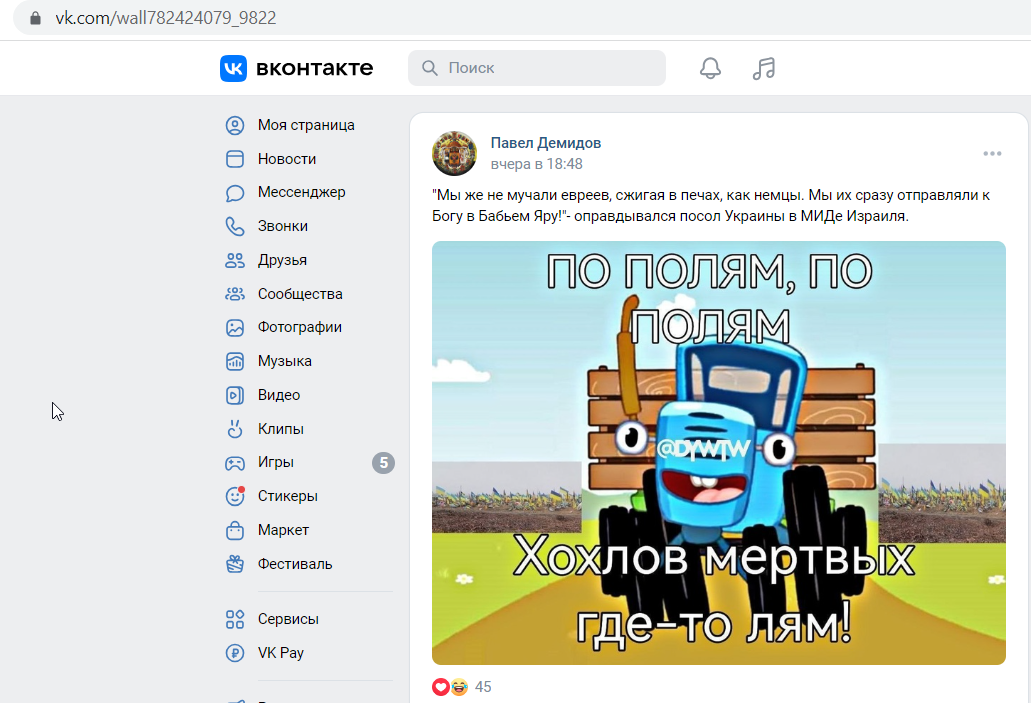Click the post timestamp вчера в 18:48
Screen dimensions: 1031x703
click(537, 164)
